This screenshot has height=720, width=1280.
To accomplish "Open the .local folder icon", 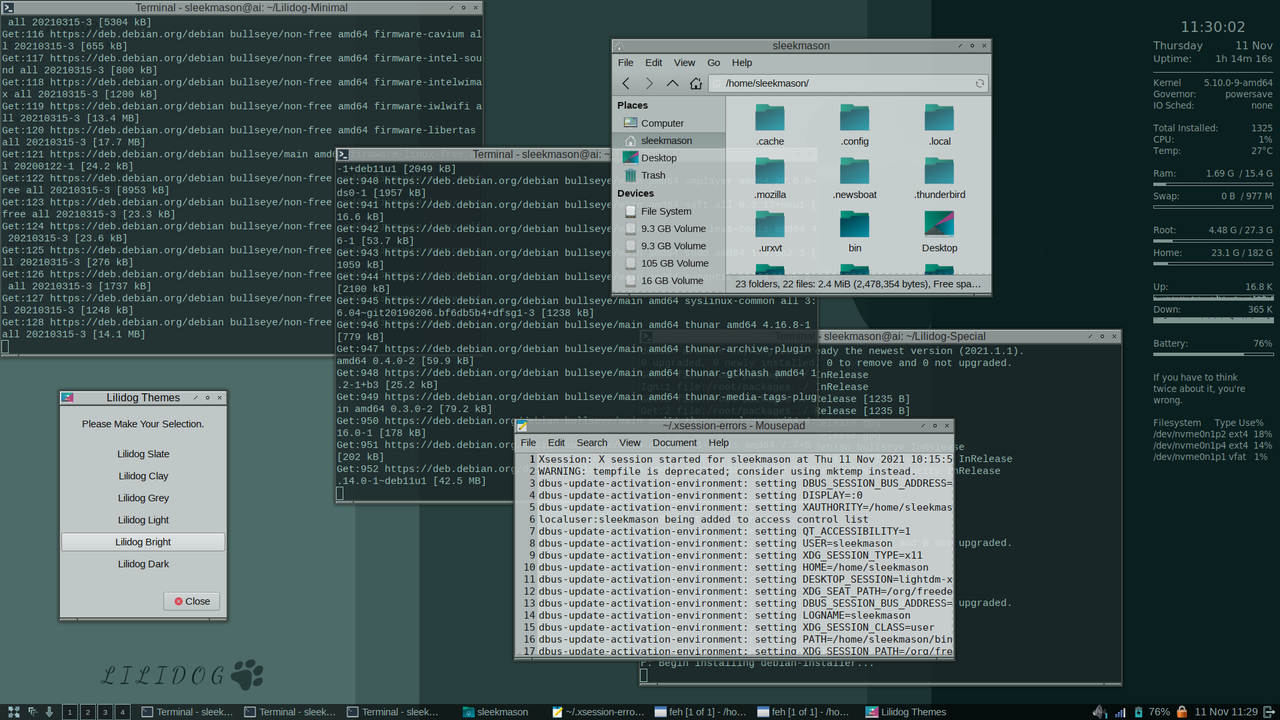I will (x=939, y=118).
